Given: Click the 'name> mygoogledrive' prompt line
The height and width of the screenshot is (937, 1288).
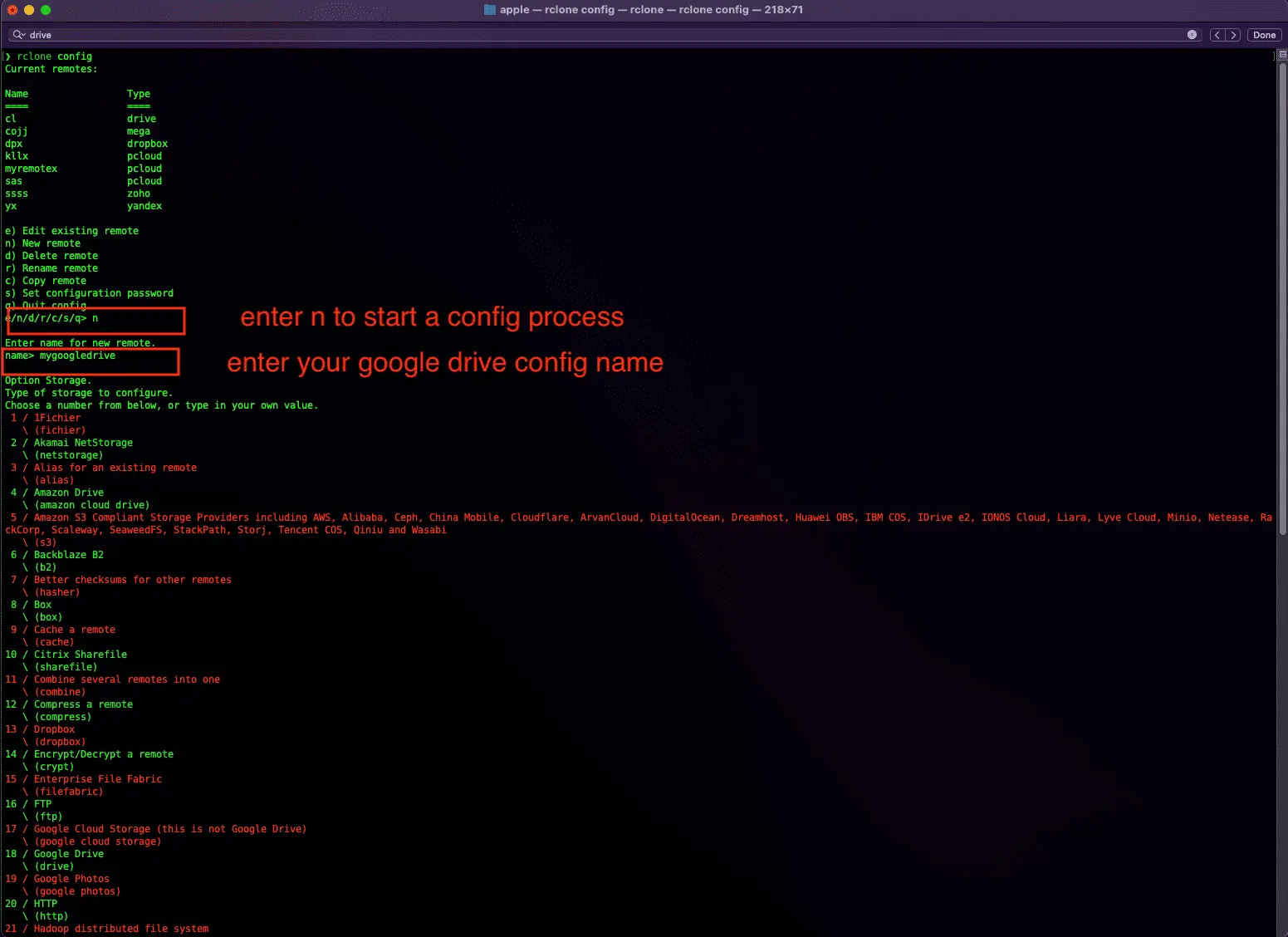Looking at the screenshot, I should (x=60, y=356).
